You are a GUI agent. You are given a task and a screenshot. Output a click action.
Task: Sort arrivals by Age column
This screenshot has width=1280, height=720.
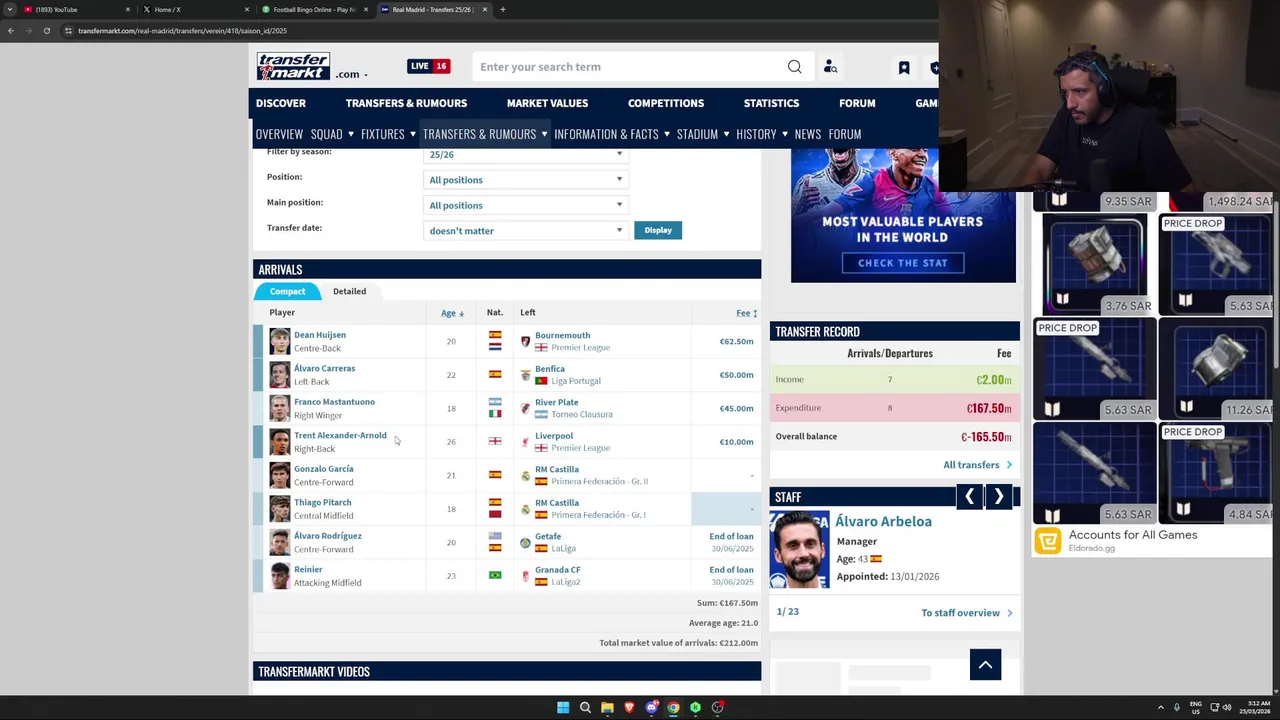click(x=452, y=313)
